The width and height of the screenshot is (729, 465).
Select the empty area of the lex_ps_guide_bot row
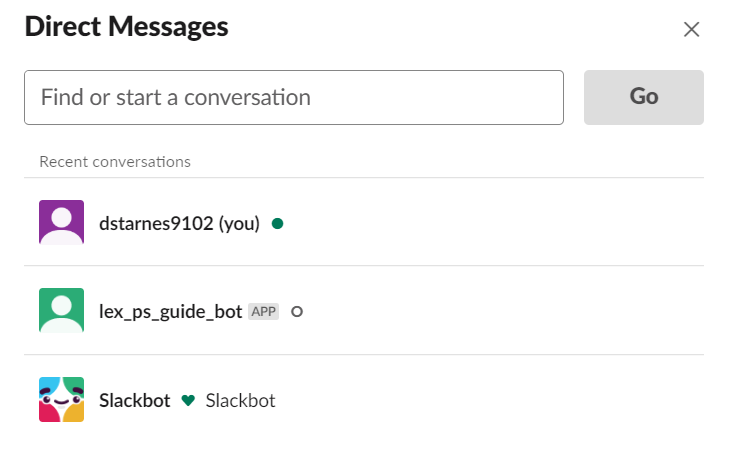pyautogui.click(x=502, y=311)
